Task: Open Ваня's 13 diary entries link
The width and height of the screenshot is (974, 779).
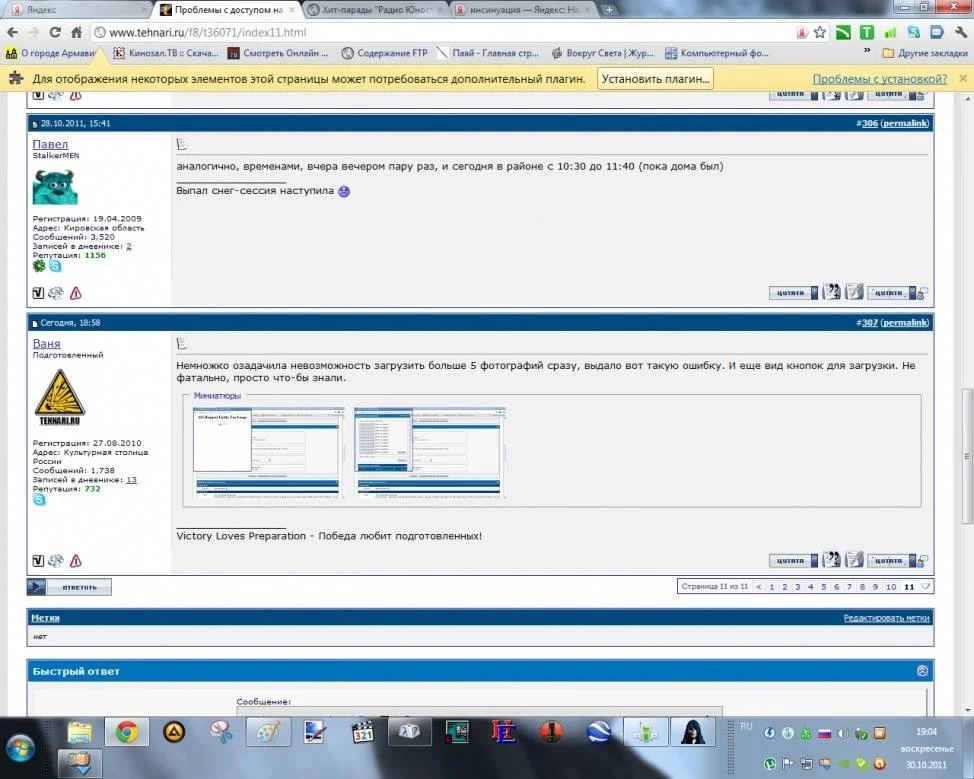Action: pos(131,480)
